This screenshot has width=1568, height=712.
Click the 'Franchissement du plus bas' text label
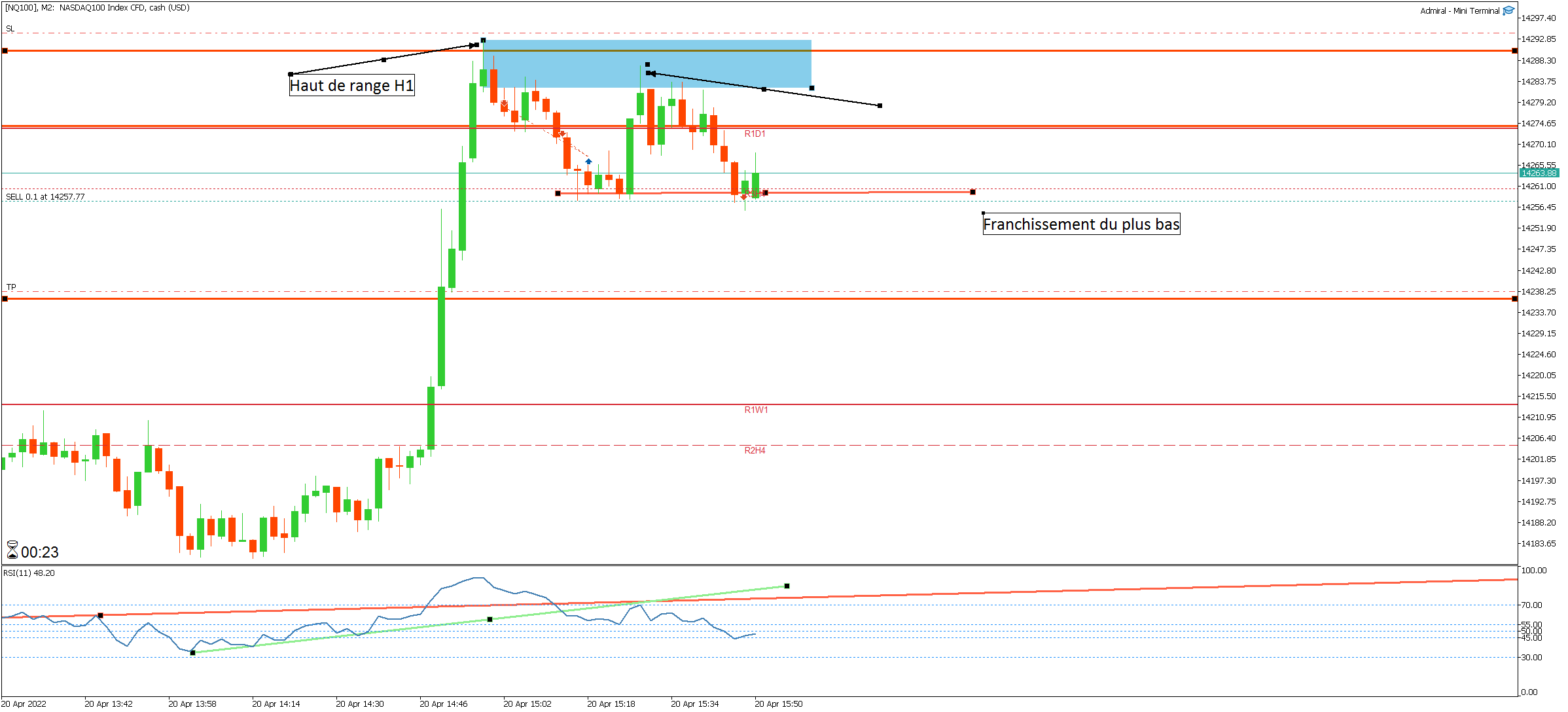[x=1080, y=224]
